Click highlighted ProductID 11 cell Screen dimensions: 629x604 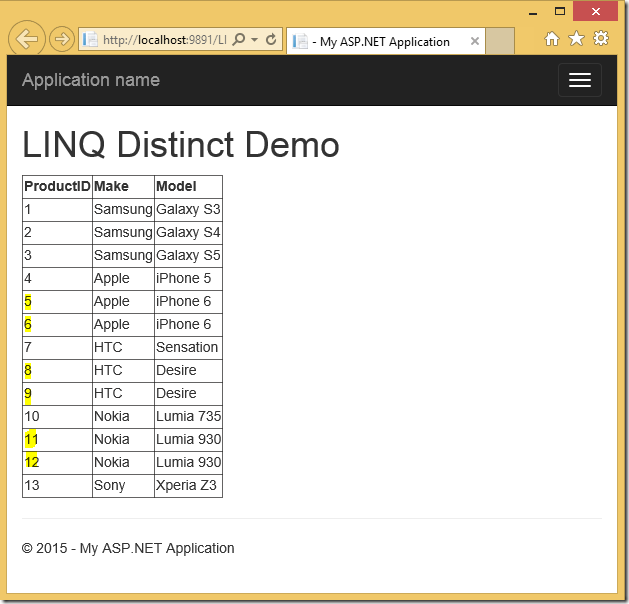tap(57, 440)
